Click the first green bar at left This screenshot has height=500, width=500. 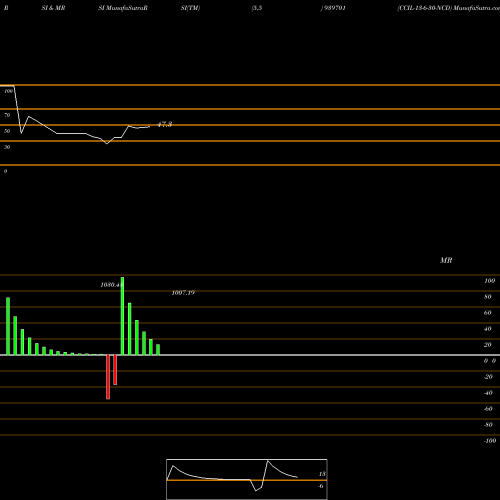point(8,326)
